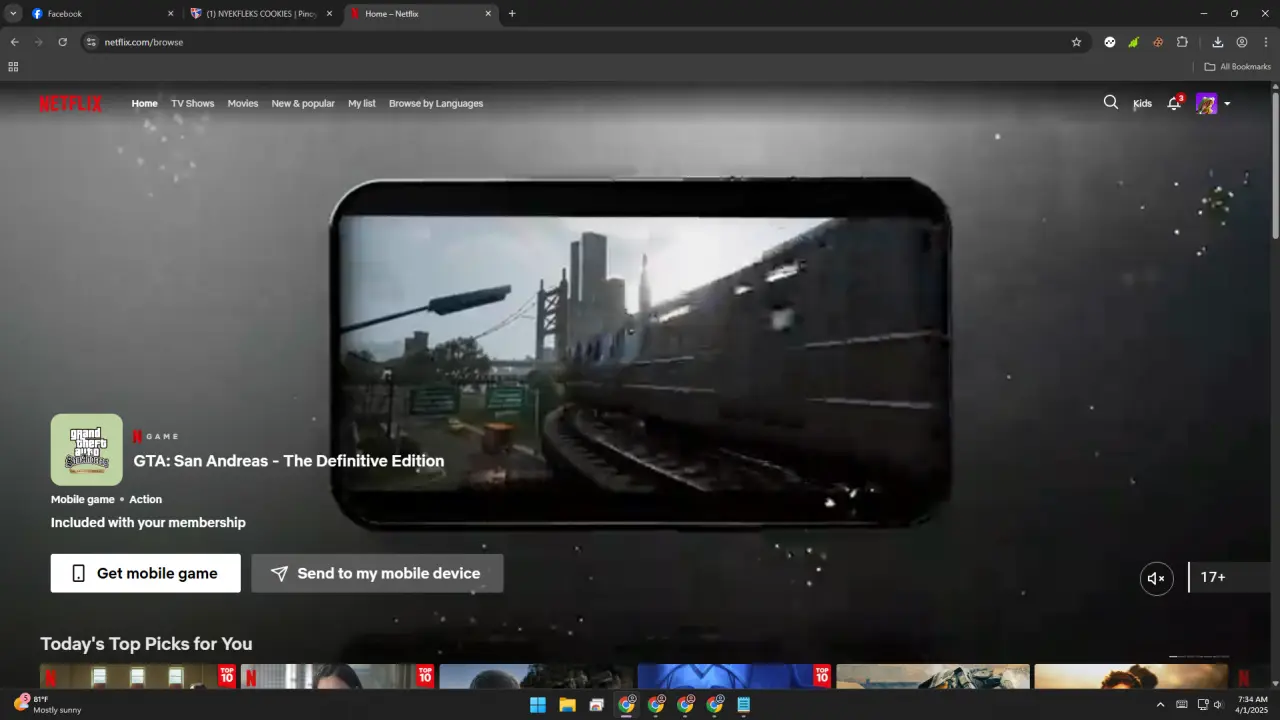
Task: Toggle system volume icon in tray
Action: pos(1218,705)
